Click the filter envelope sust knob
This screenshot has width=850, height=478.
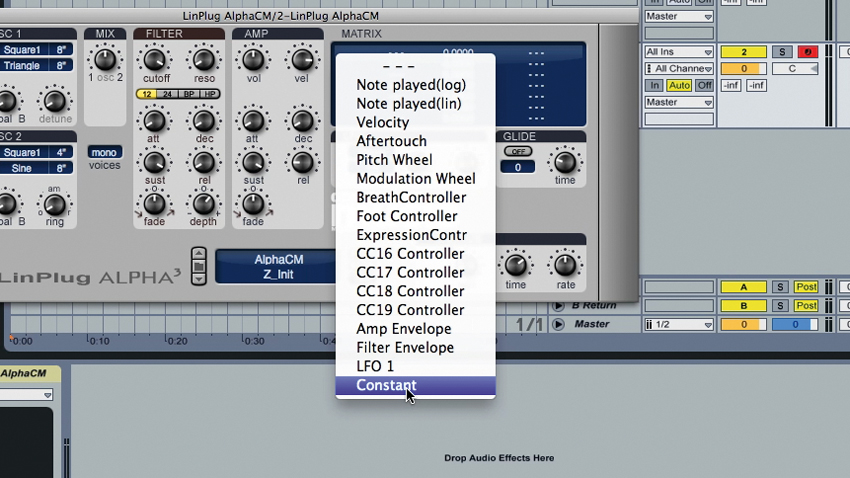[154, 162]
